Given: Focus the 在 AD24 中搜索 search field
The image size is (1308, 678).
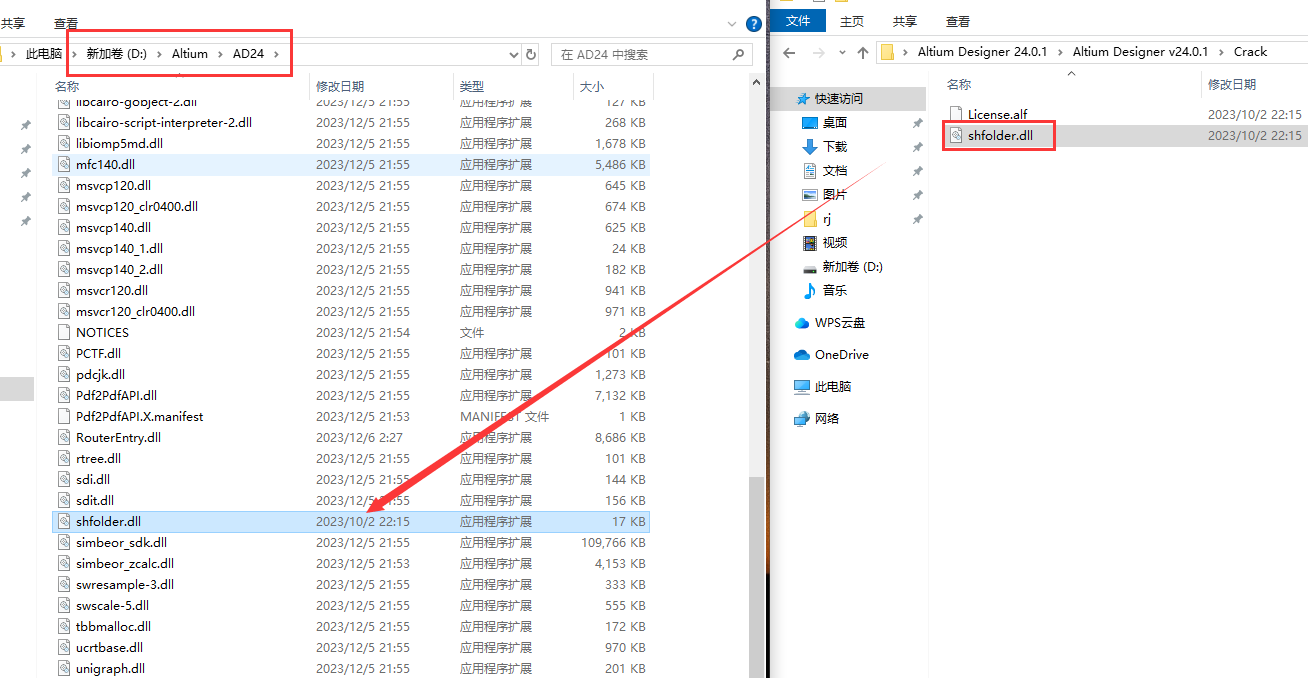Looking at the screenshot, I should click(652, 54).
